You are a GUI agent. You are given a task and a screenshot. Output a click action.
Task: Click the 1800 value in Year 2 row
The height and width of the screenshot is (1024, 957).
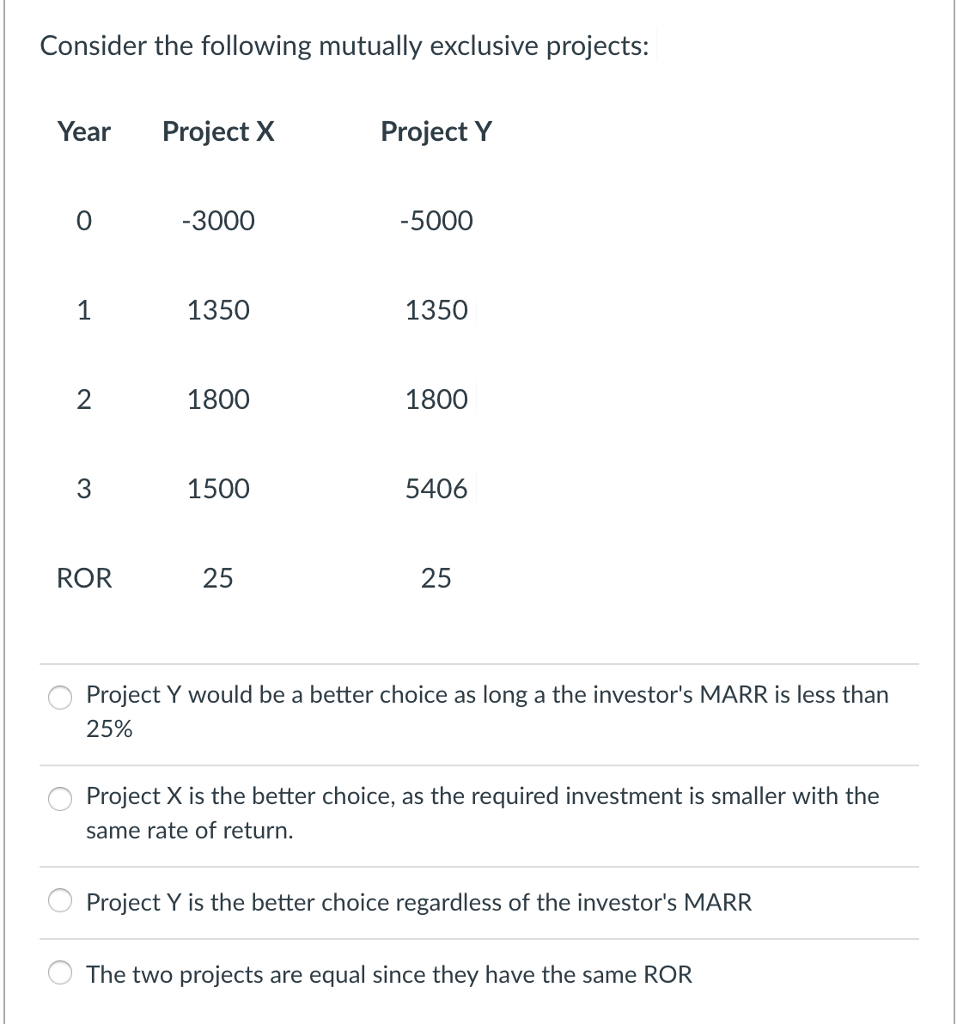click(218, 399)
